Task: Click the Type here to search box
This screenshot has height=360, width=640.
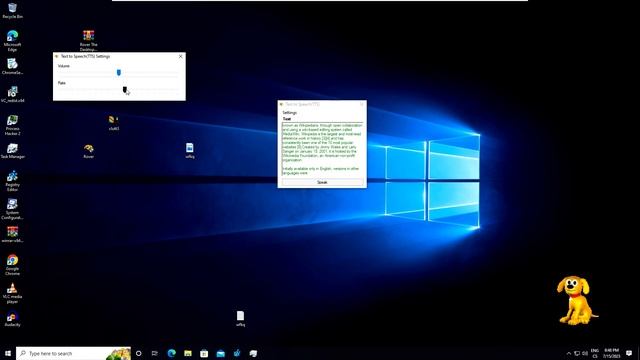Action: click(x=73, y=353)
